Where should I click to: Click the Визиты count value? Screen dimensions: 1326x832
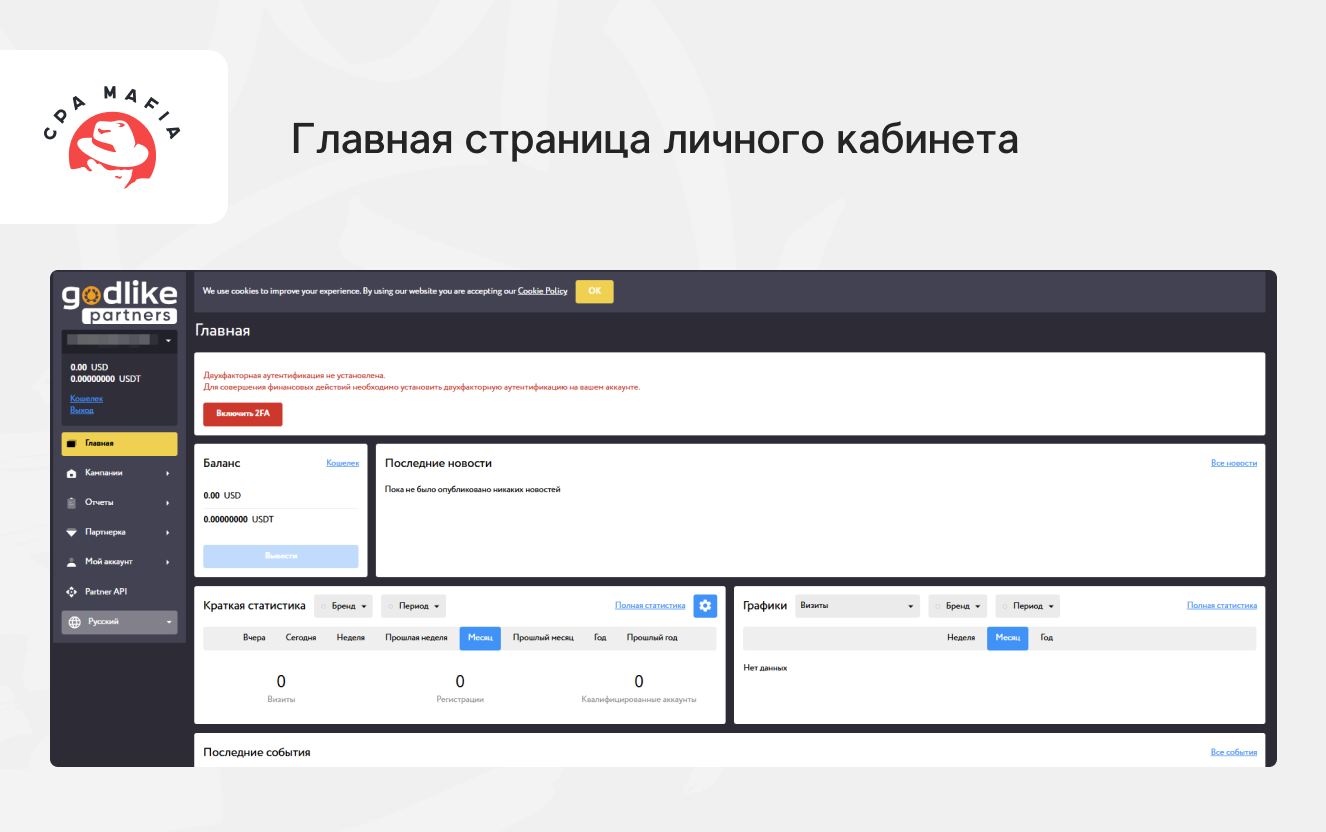[281, 682]
